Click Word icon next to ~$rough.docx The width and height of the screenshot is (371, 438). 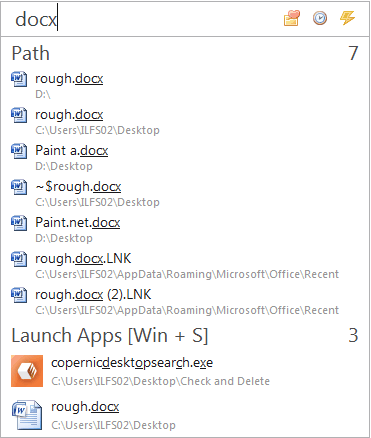[19, 187]
